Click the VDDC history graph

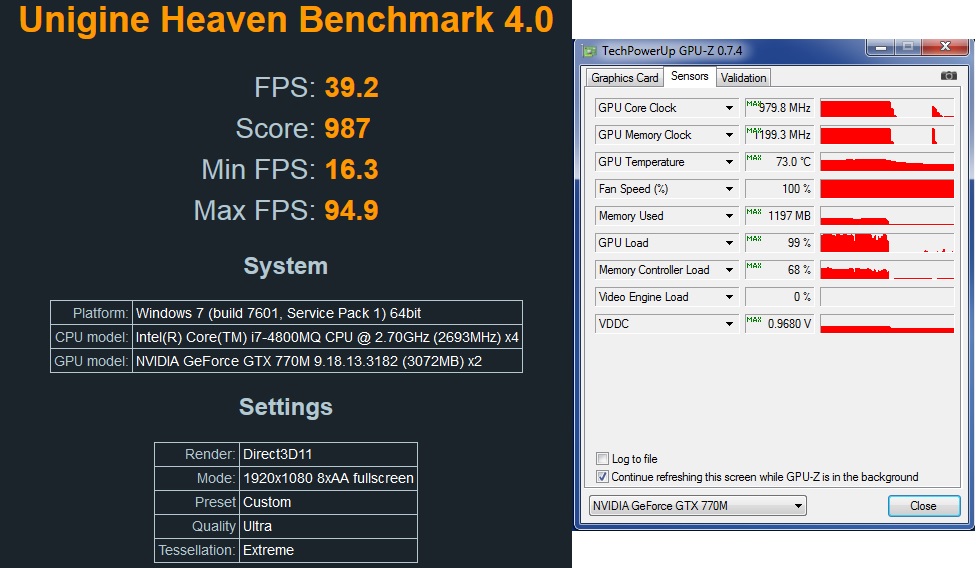pyautogui.click(x=887, y=324)
